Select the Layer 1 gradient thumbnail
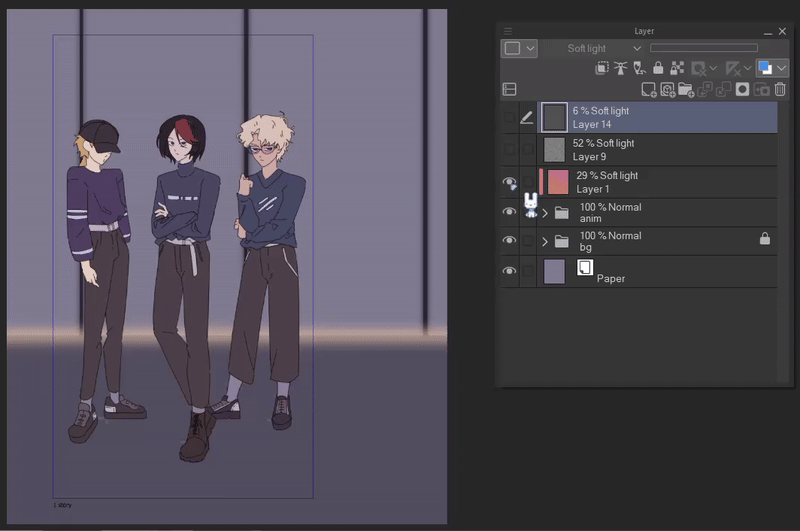The height and width of the screenshot is (531, 800). (558, 182)
